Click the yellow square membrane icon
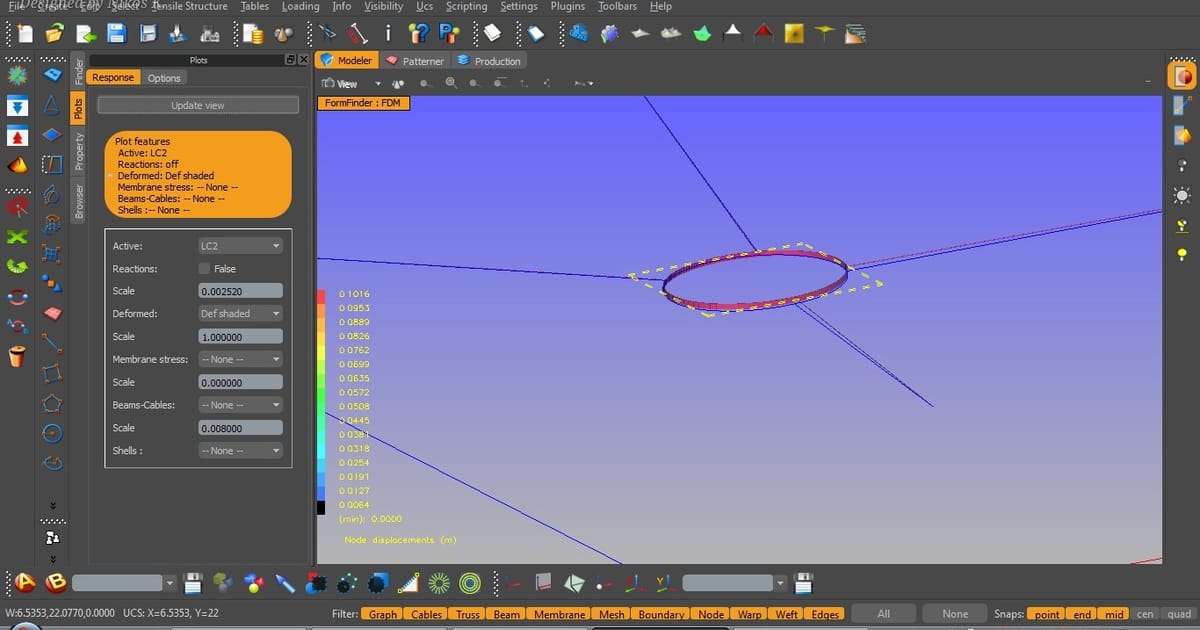1200x630 pixels. 794,34
